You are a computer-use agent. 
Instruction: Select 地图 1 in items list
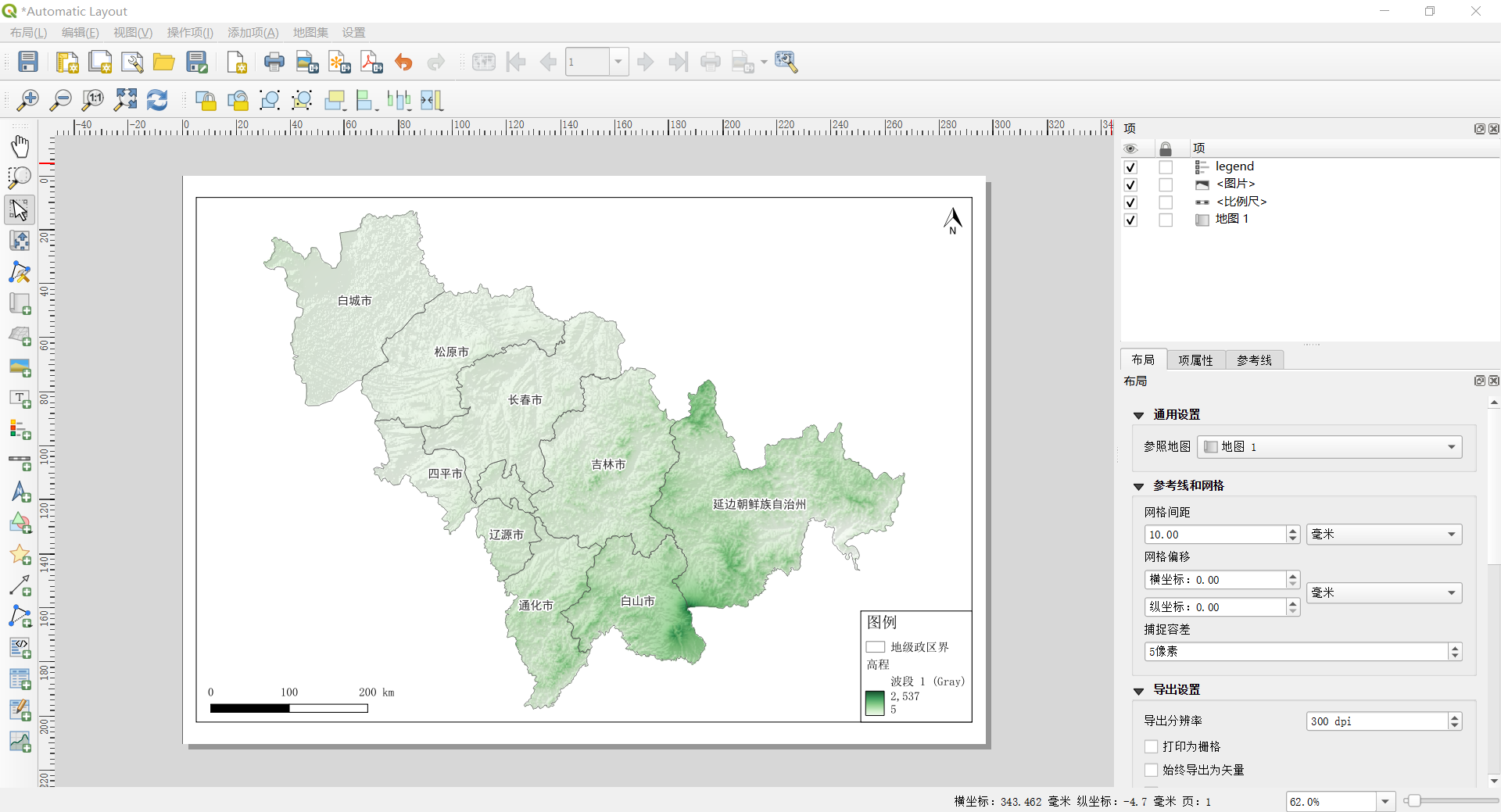[x=1231, y=220]
